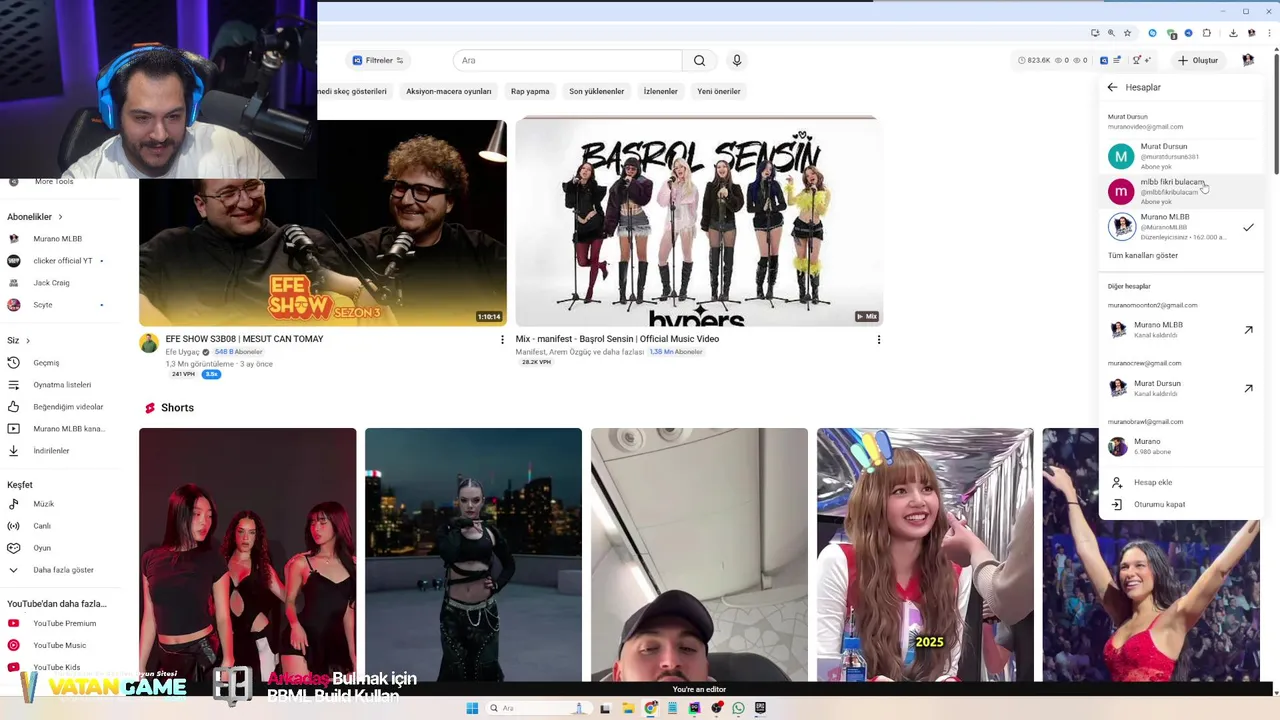Screen dimensions: 1280x720
Task: Bookmark this page with star icon
Action: click(x=1127, y=33)
